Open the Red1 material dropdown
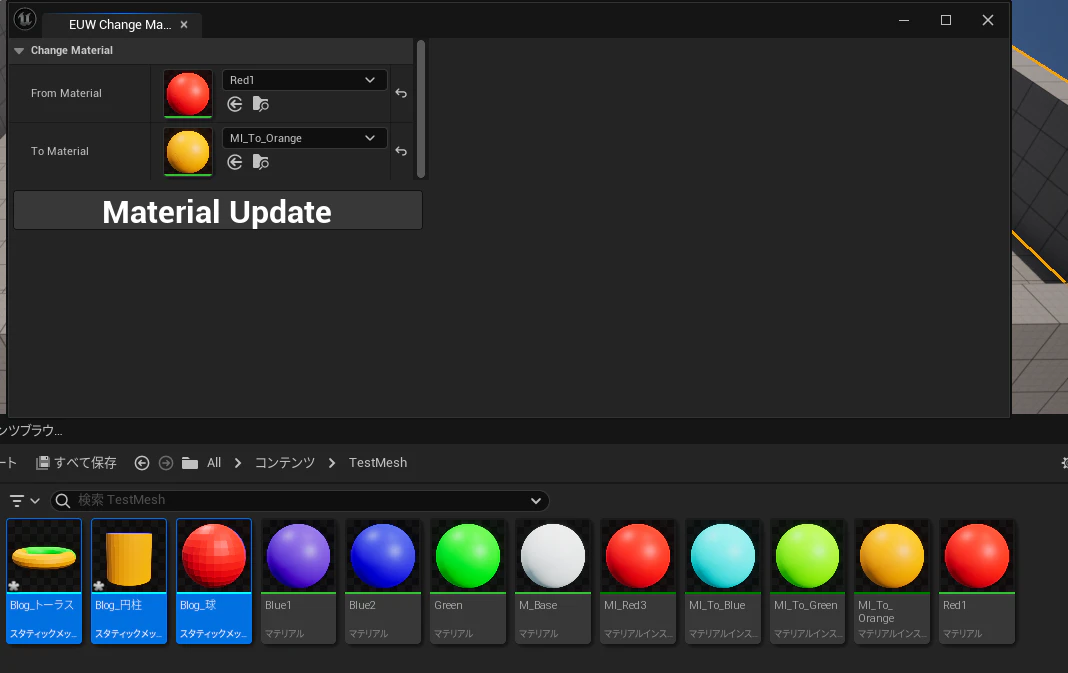Image resolution: width=1068 pixels, height=673 pixels. tap(304, 80)
